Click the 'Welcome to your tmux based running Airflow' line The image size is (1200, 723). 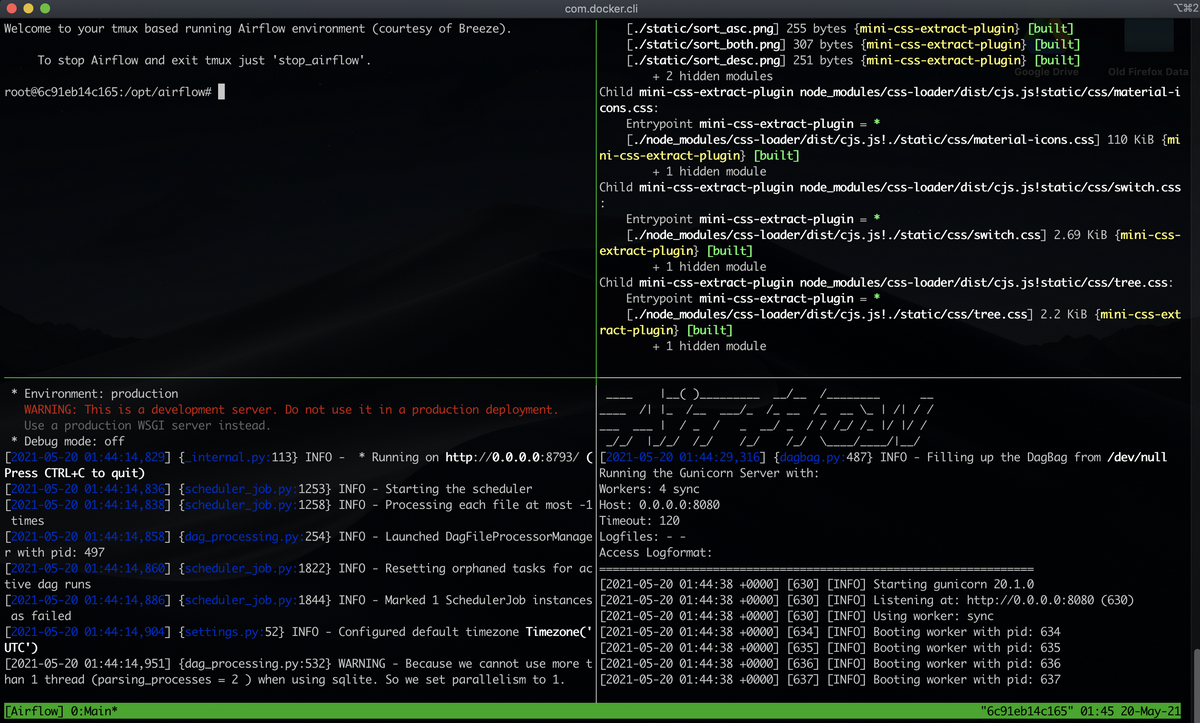(x=258, y=28)
